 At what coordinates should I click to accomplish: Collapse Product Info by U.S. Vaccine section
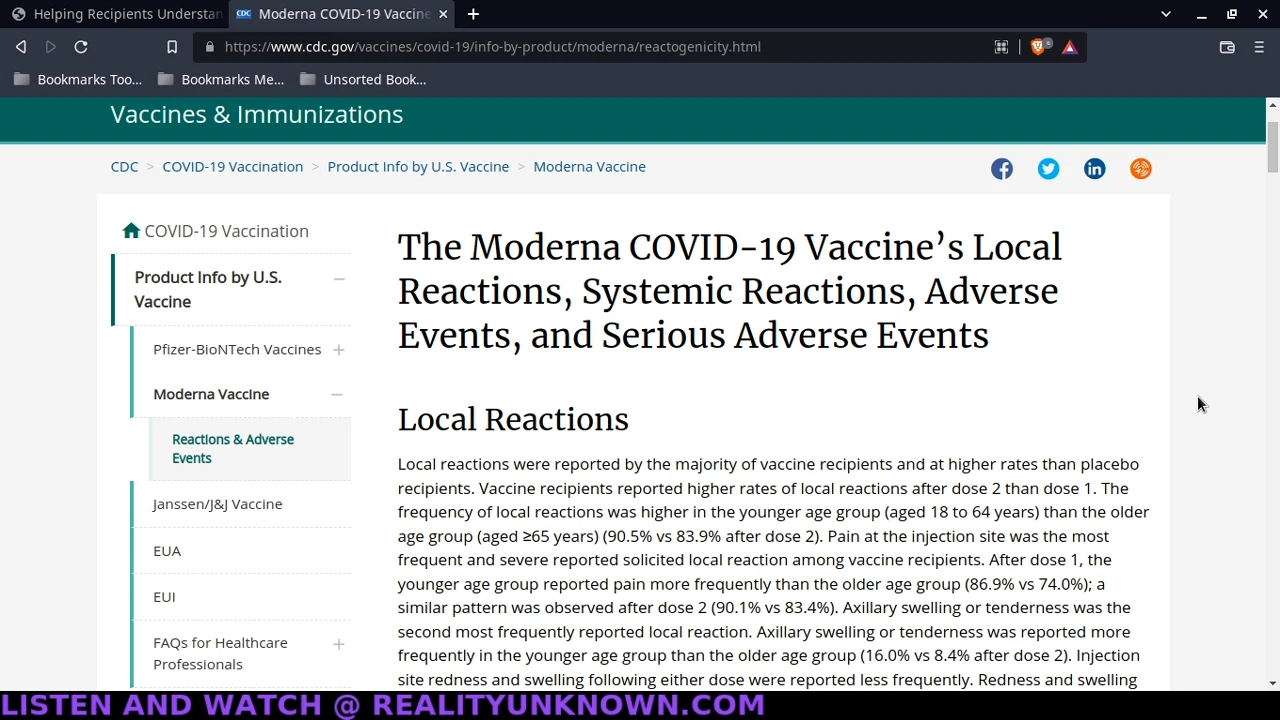click(339, 279)
